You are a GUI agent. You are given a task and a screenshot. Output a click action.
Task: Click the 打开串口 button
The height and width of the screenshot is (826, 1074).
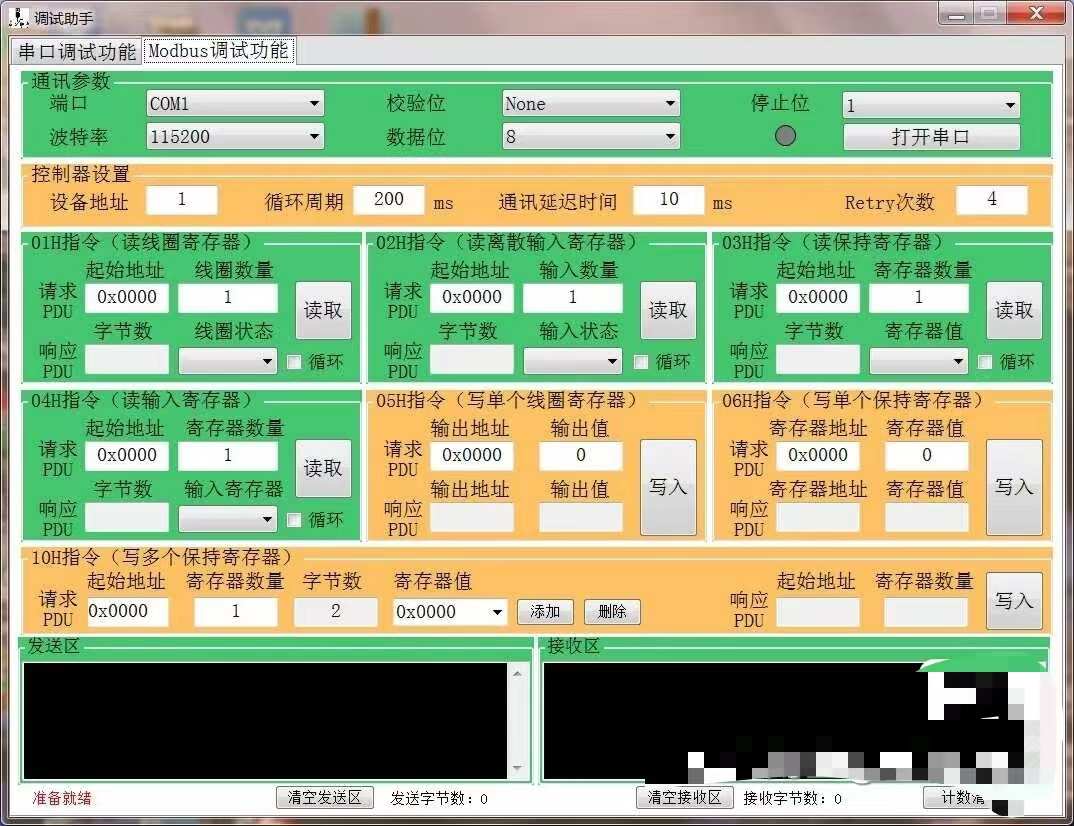[931, 136]
